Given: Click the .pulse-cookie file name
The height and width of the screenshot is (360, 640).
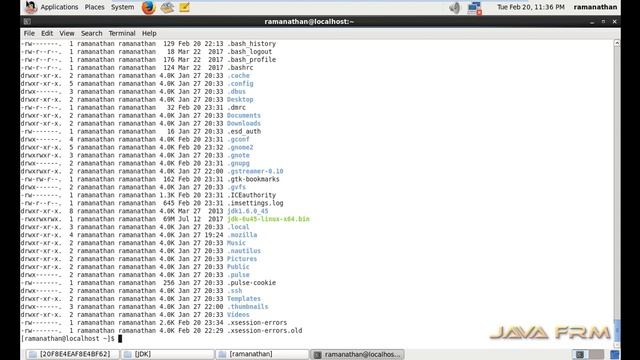Looking at the screenshot, I should [251, 283].
